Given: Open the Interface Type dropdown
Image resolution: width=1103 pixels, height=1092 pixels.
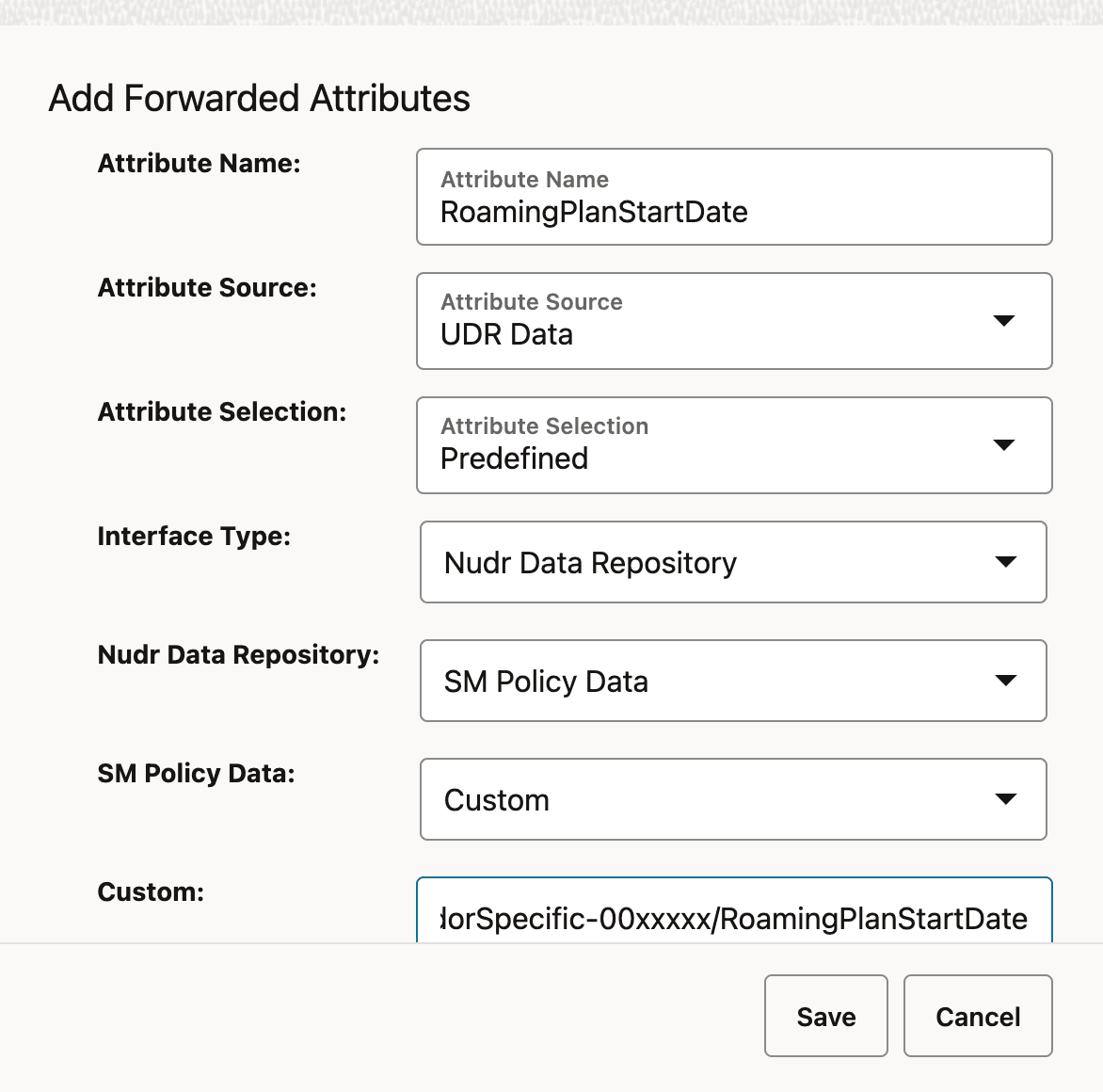Looking at the screenshot, I should pos(733,562).
